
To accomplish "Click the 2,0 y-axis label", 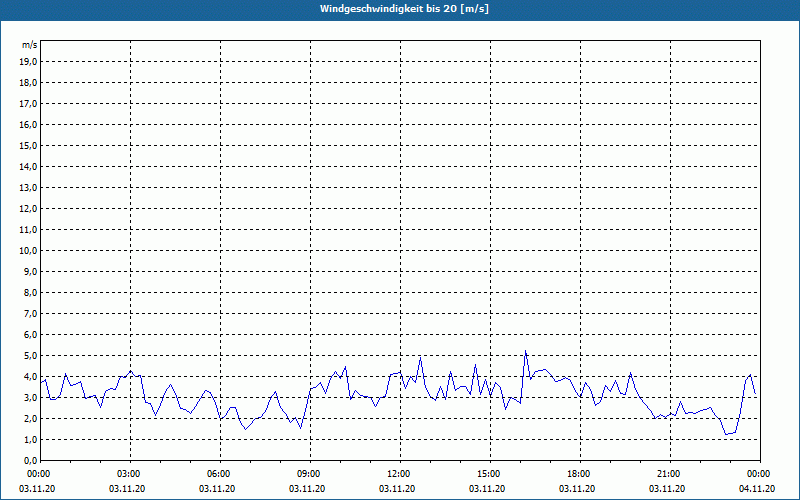I will click(31, 418).
